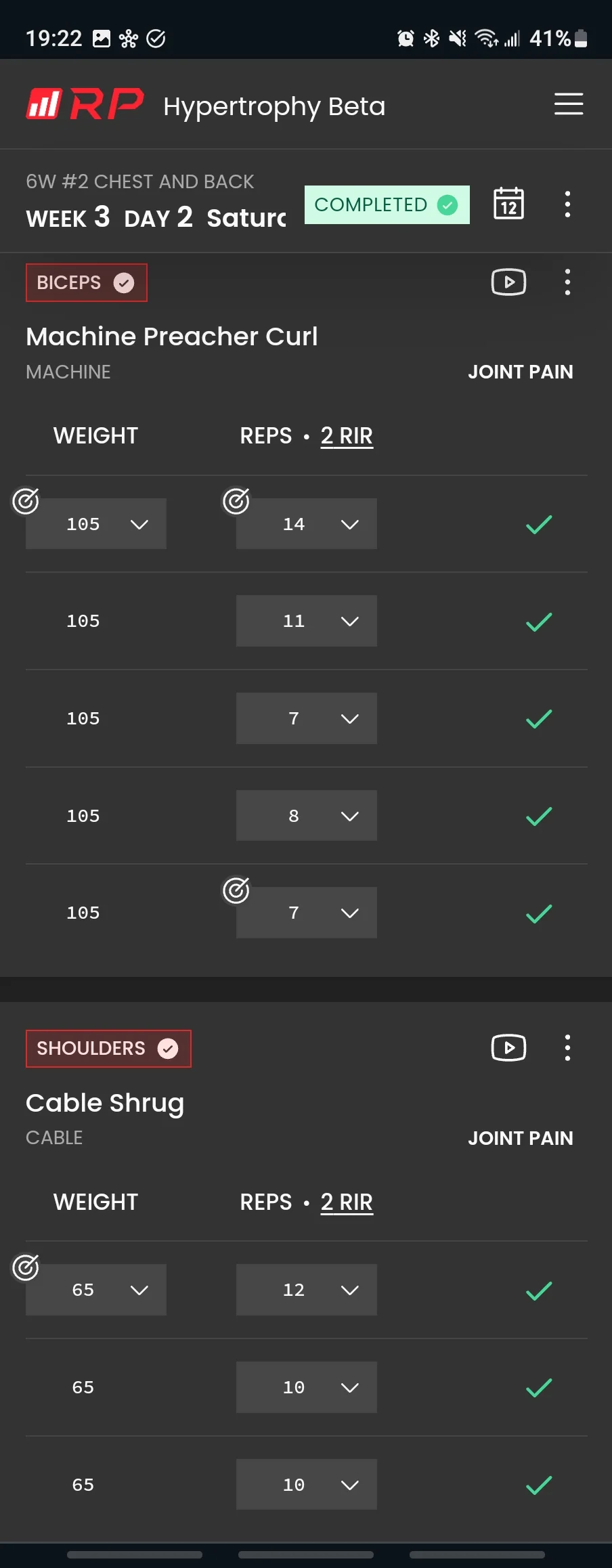Open the 14 reps dropdown
This screenshot has width=612, height=1568.
click(306, 524)
